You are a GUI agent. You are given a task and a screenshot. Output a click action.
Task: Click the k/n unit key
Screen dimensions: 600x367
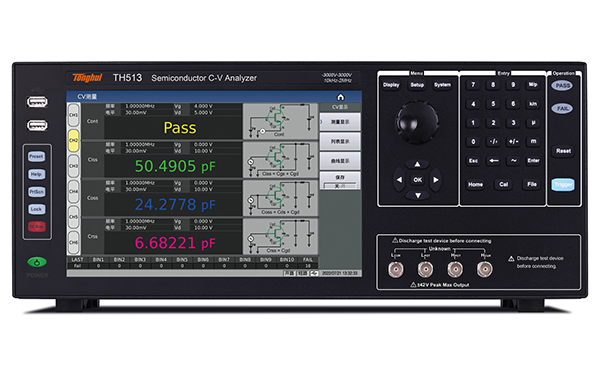tap(533, 104)
